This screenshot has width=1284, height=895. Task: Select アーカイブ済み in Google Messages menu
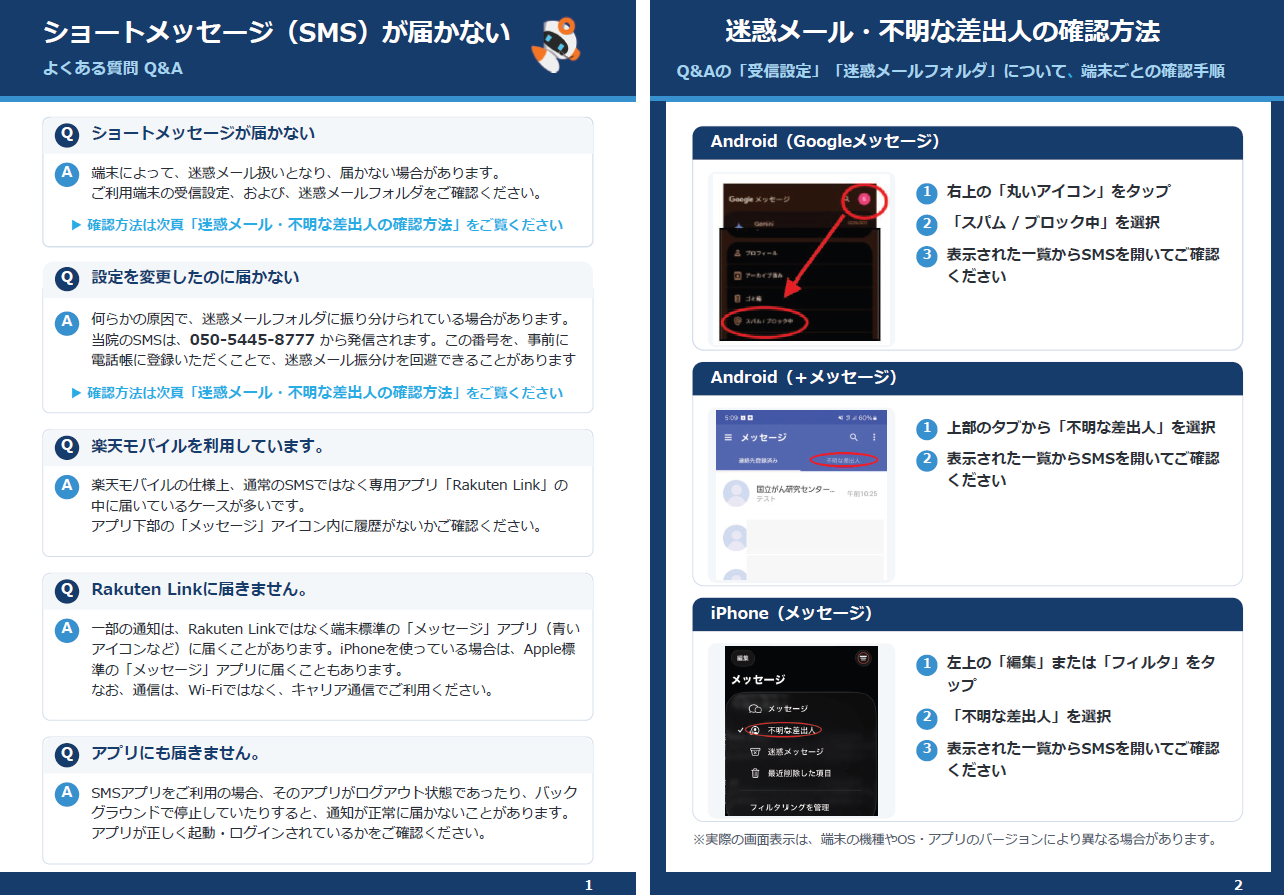click(x=764, y=275)
